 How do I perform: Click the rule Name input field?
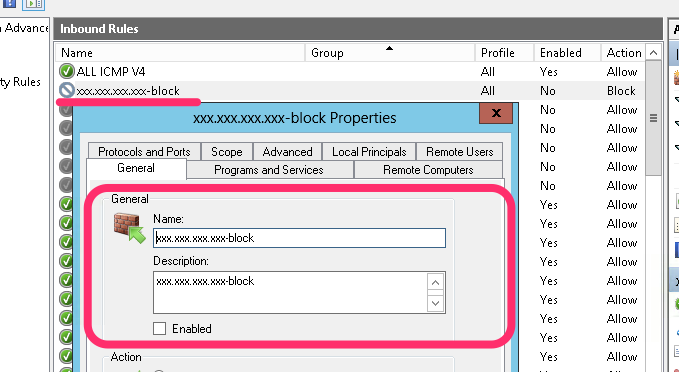click(x=299, y=238)
